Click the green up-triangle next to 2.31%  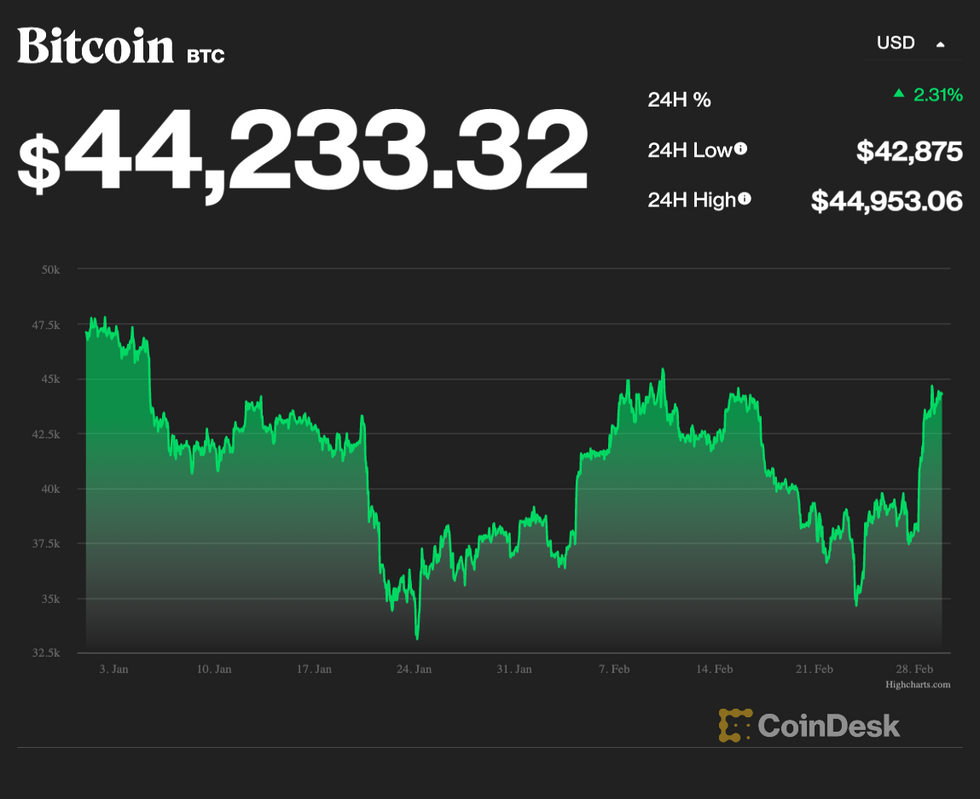pyautogui.click(x=899, y=94)
